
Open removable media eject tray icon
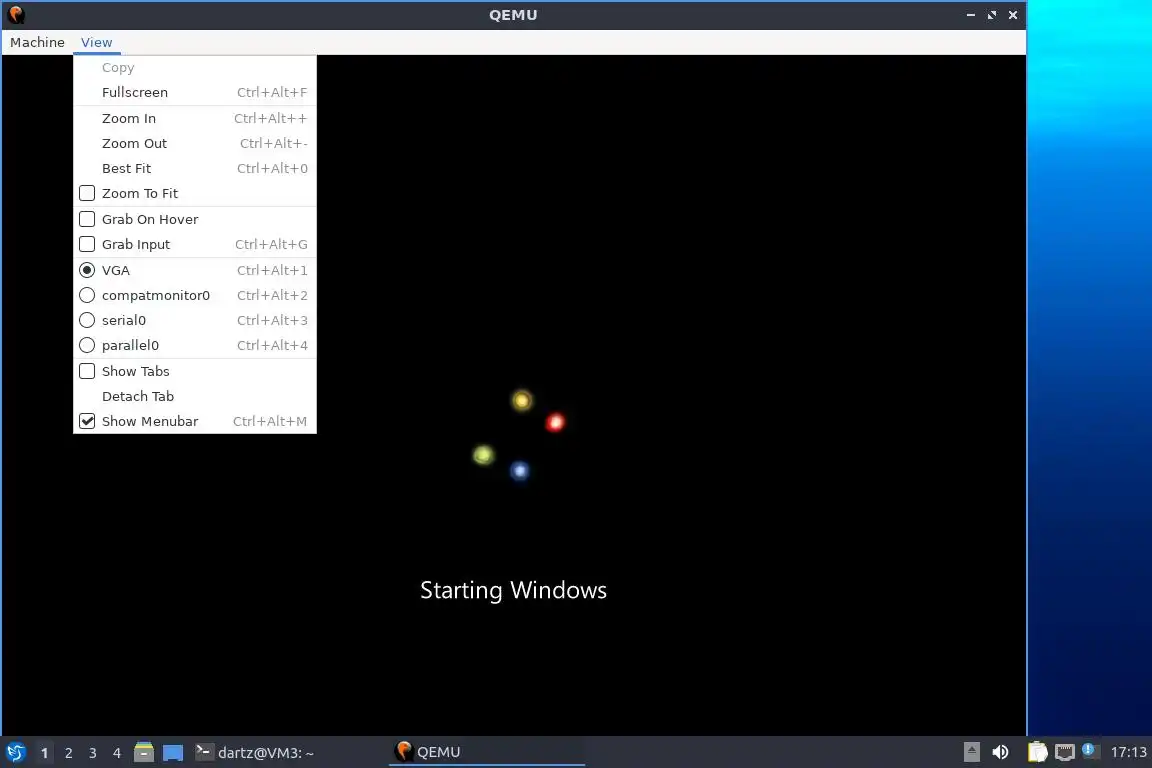(x=972, y=752)
